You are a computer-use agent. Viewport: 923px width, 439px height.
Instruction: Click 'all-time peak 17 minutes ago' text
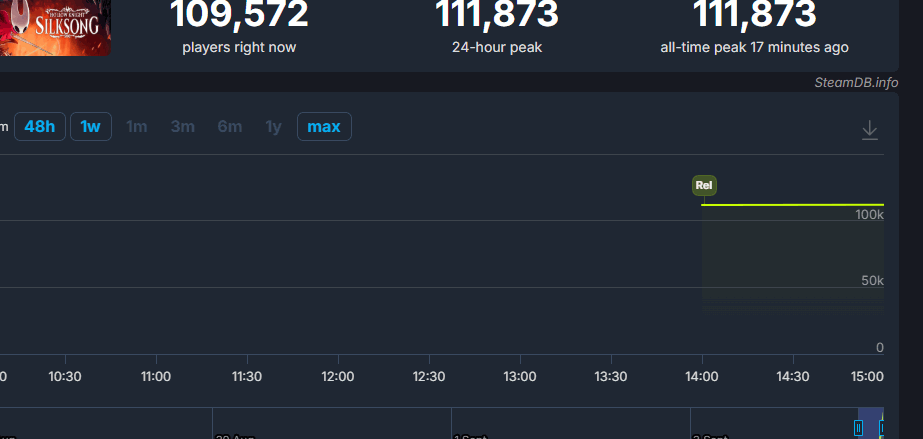(x=755, y=47)
